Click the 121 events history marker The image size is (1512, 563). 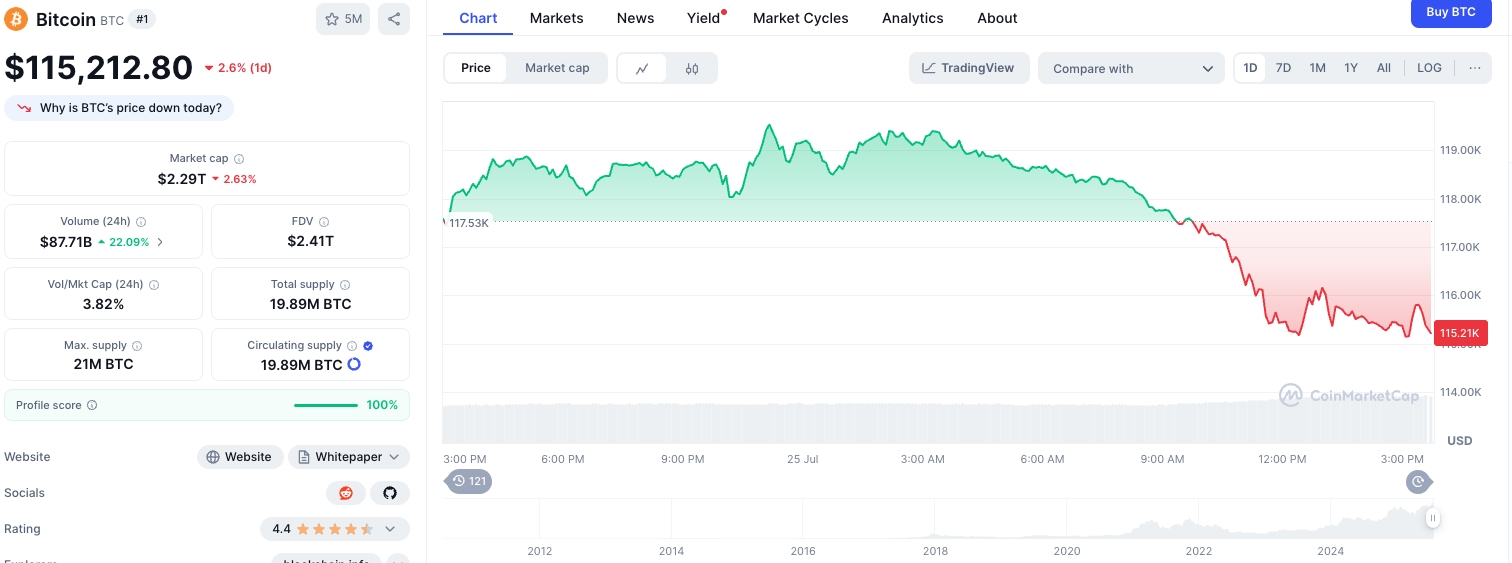coord(468,481)
